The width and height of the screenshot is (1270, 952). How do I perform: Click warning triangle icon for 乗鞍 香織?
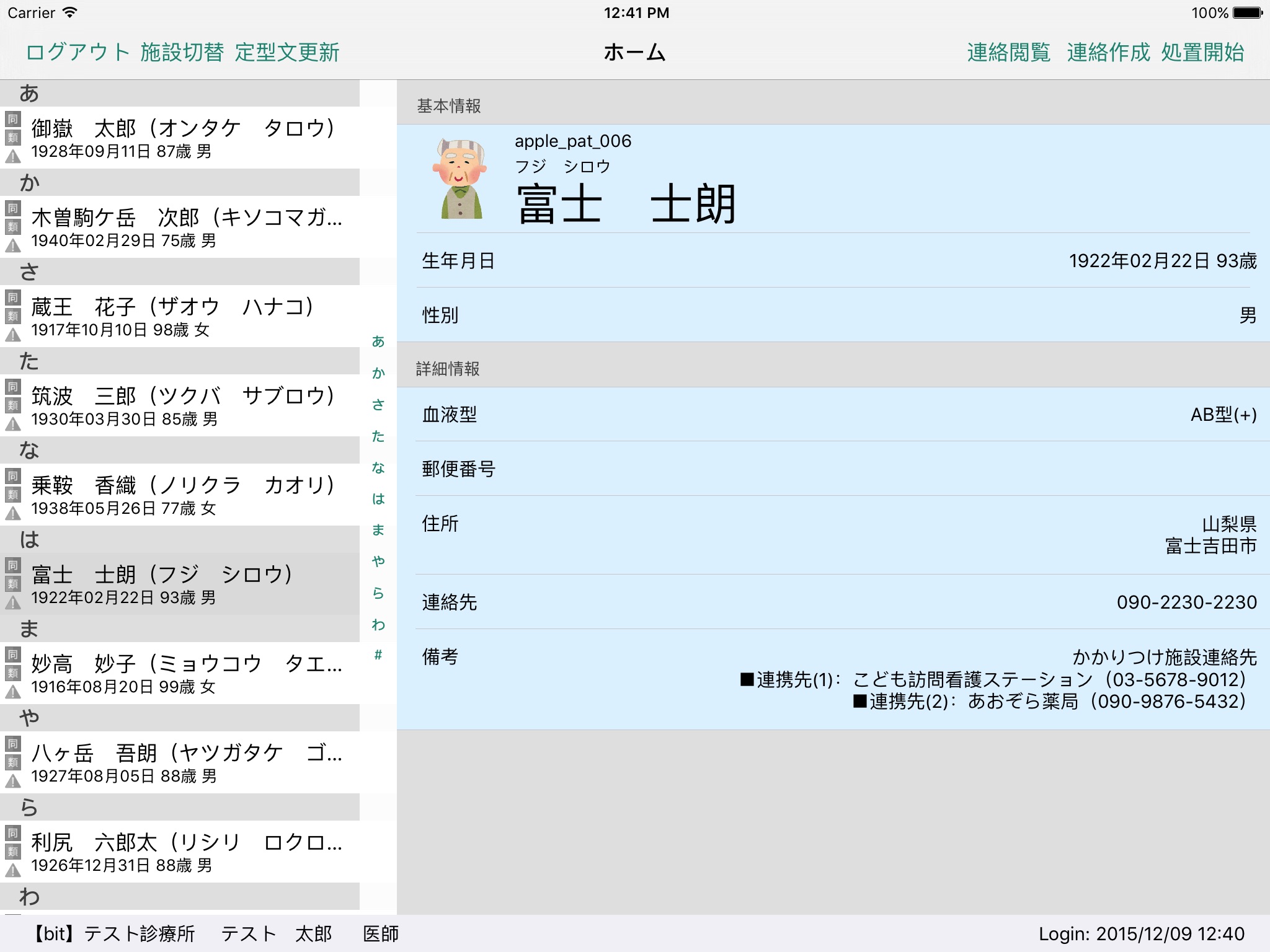(13, 514)
